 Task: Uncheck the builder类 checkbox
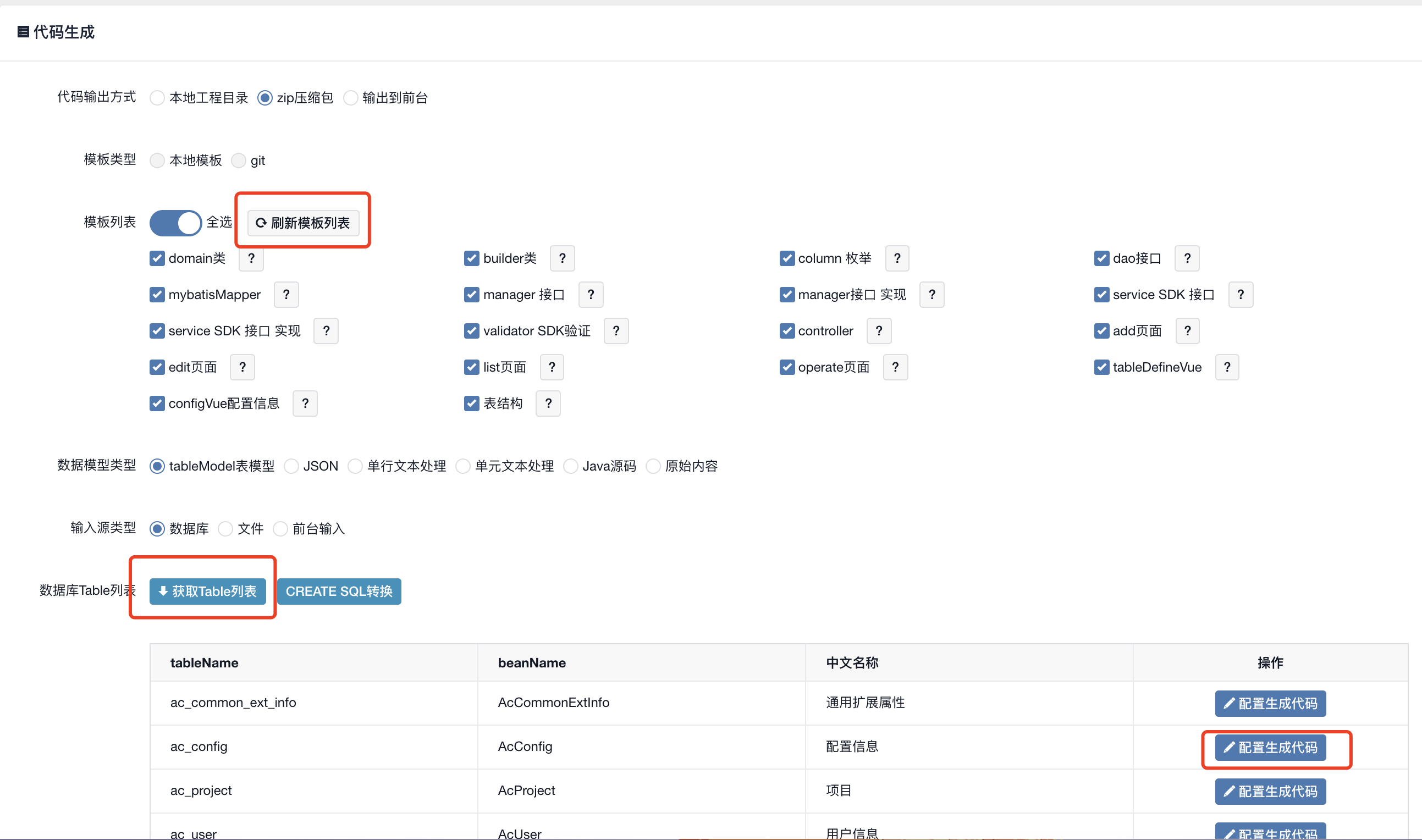click(x=472, y=258)
